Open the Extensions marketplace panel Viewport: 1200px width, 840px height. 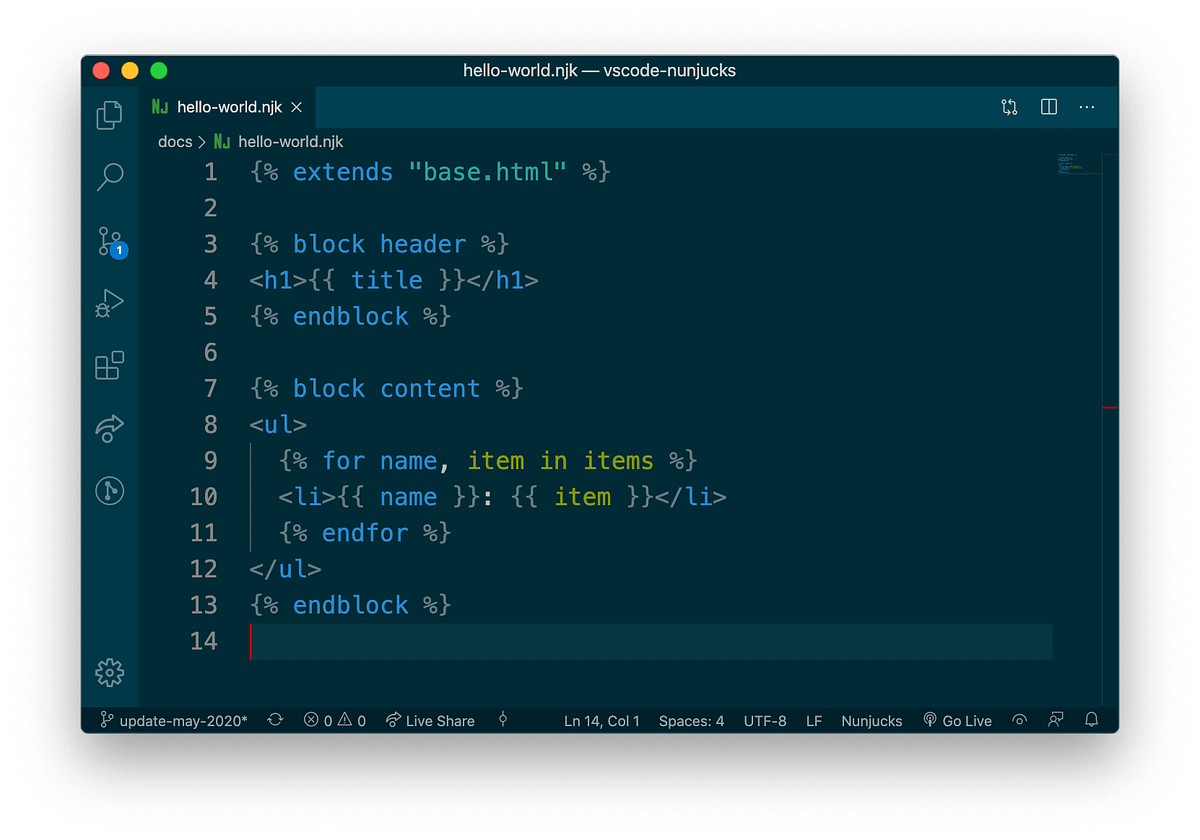110,365
